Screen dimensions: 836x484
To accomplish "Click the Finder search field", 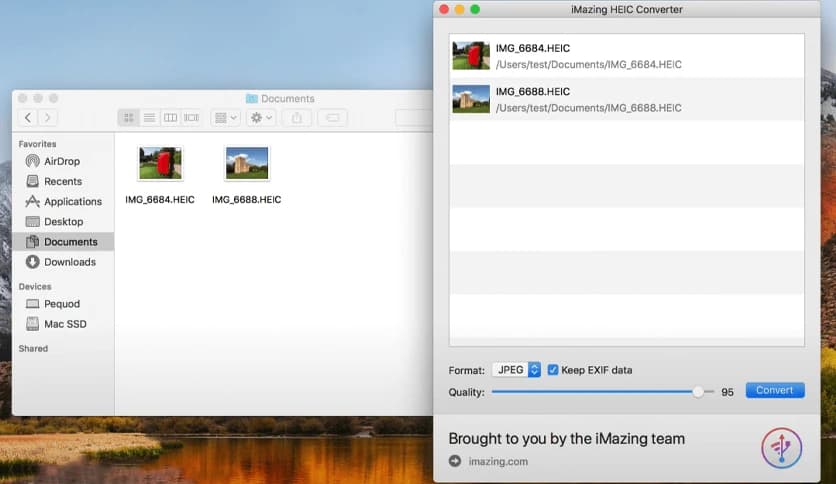I will pos(414,117).
